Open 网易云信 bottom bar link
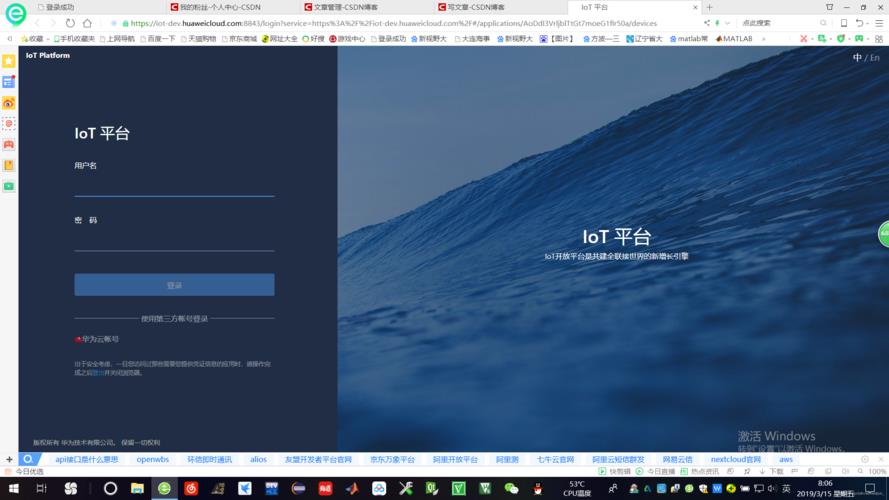The width and height of the screenshot is (889, 500). click(x=678, y=459)
